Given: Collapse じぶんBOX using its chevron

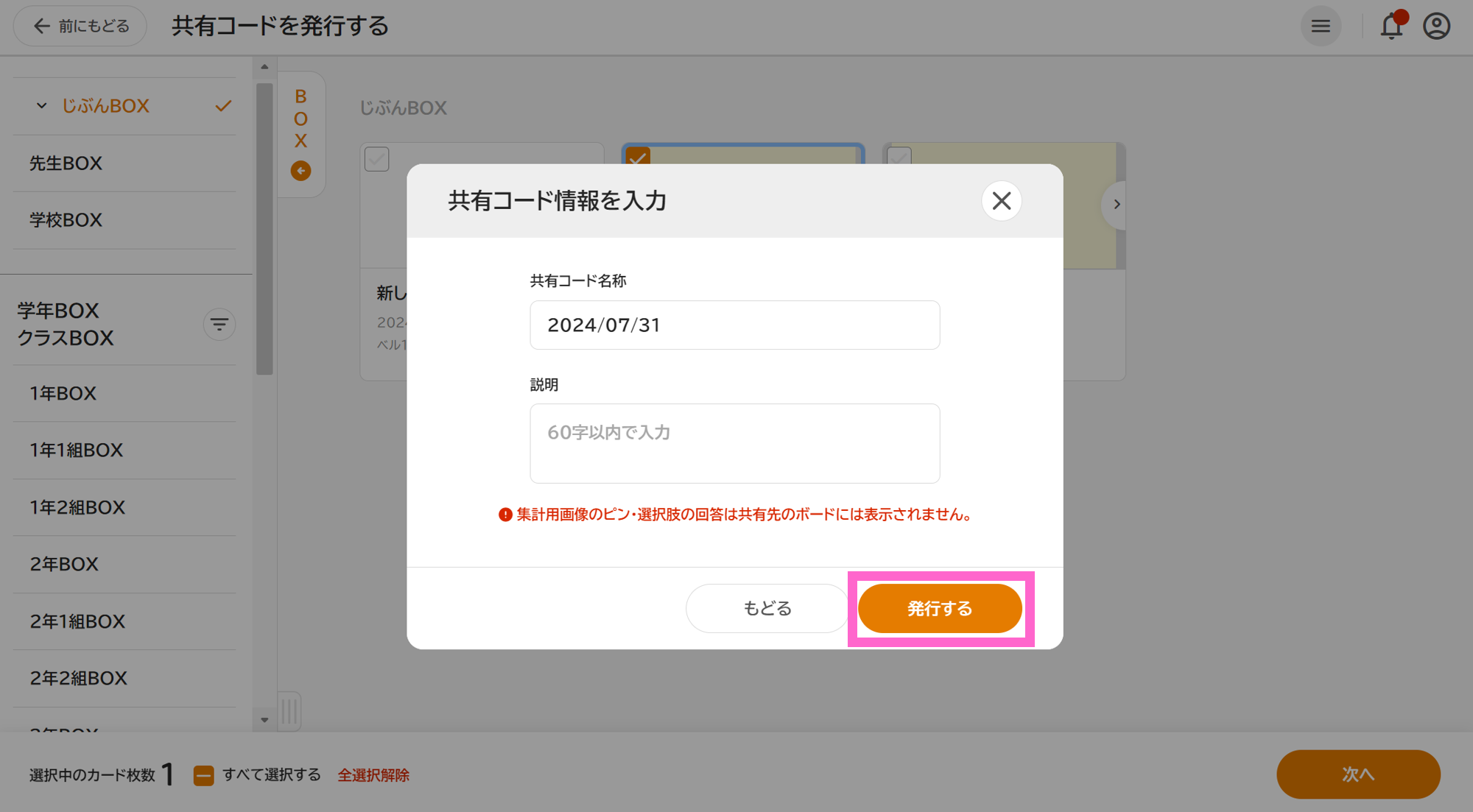Looking at the screenshot, I should [x=41, y=105].
